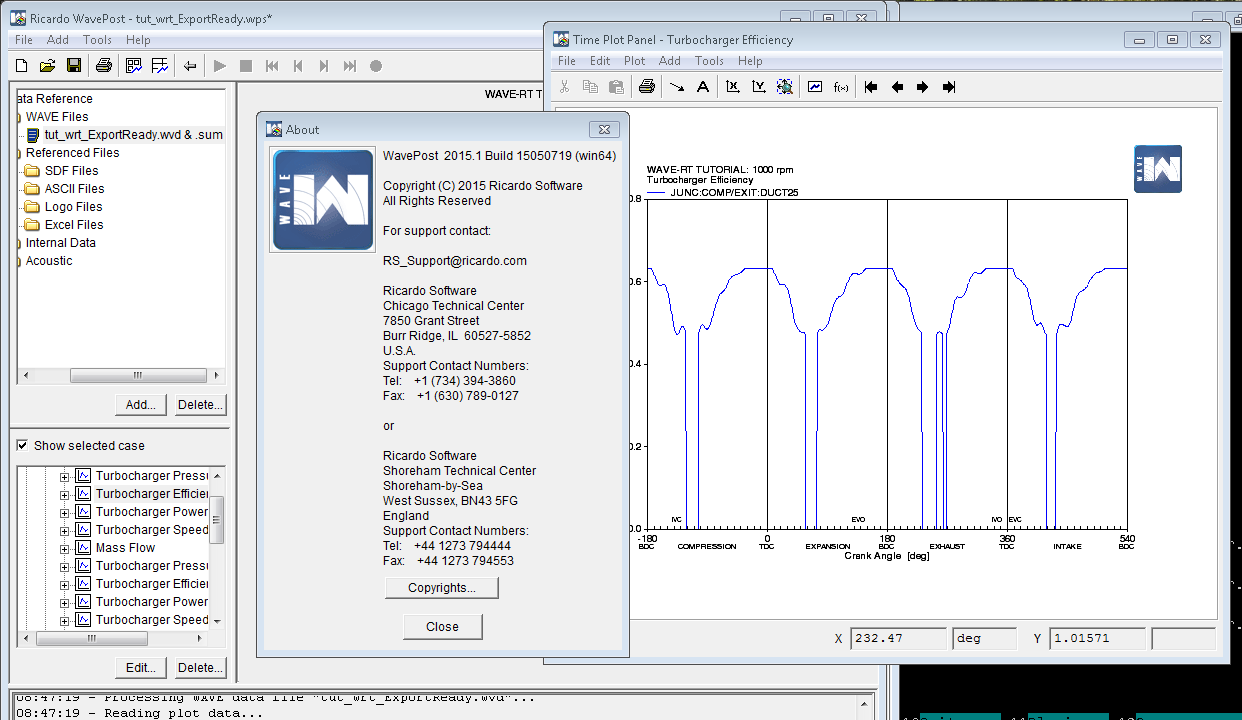Open the f(x) function tool

(841, 87)
